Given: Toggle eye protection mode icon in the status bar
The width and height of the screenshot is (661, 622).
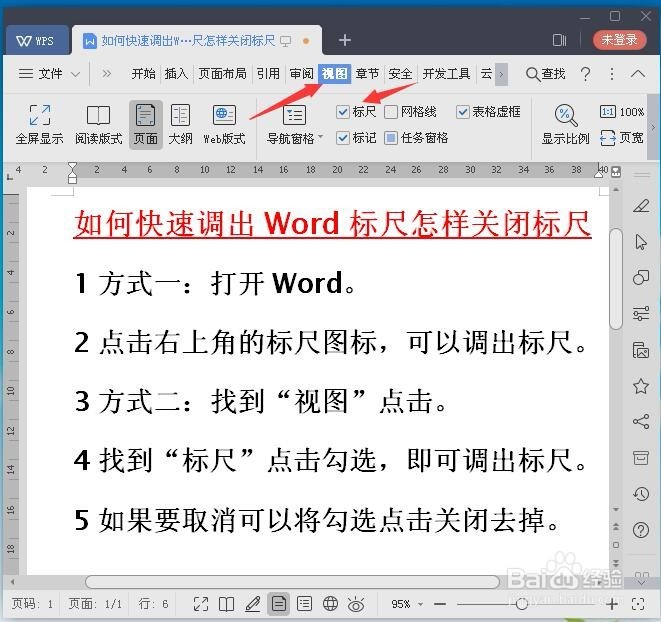Looking at the screenshot, I should point(356,604).
